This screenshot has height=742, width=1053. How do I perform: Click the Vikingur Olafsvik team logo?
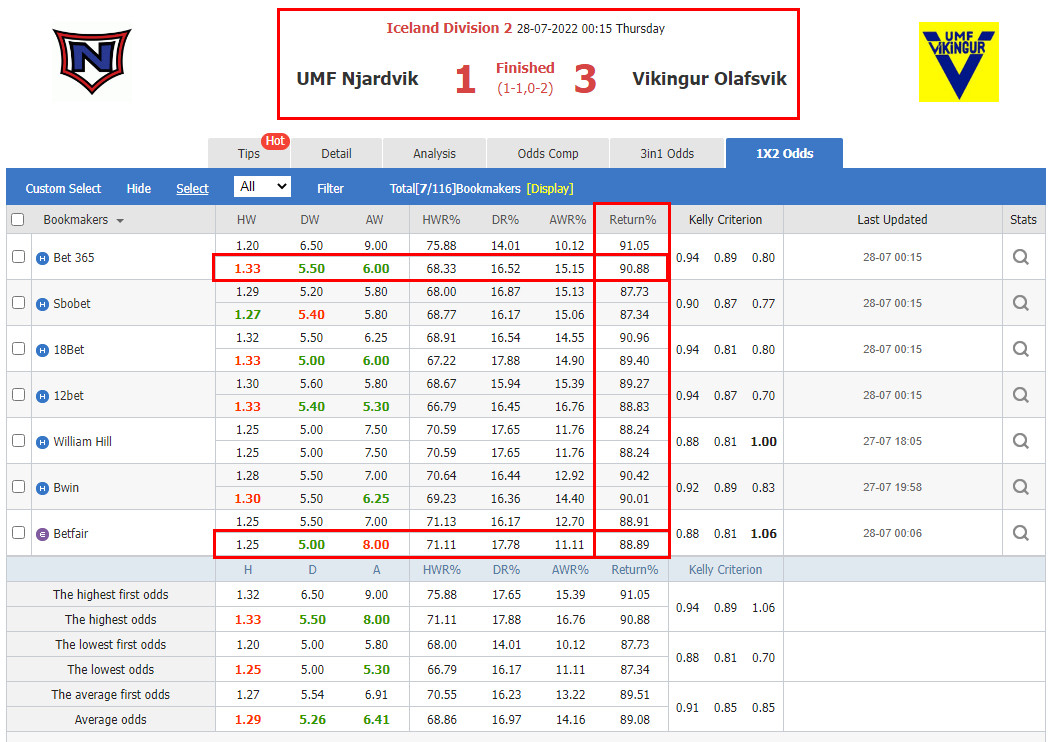958,62
